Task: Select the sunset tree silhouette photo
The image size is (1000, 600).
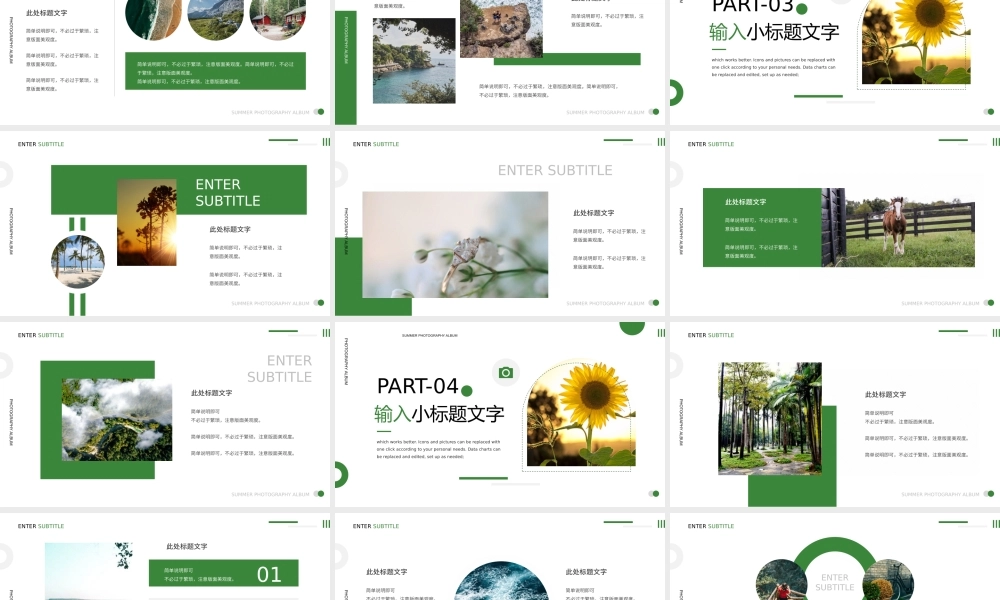Action: point(147,223)
